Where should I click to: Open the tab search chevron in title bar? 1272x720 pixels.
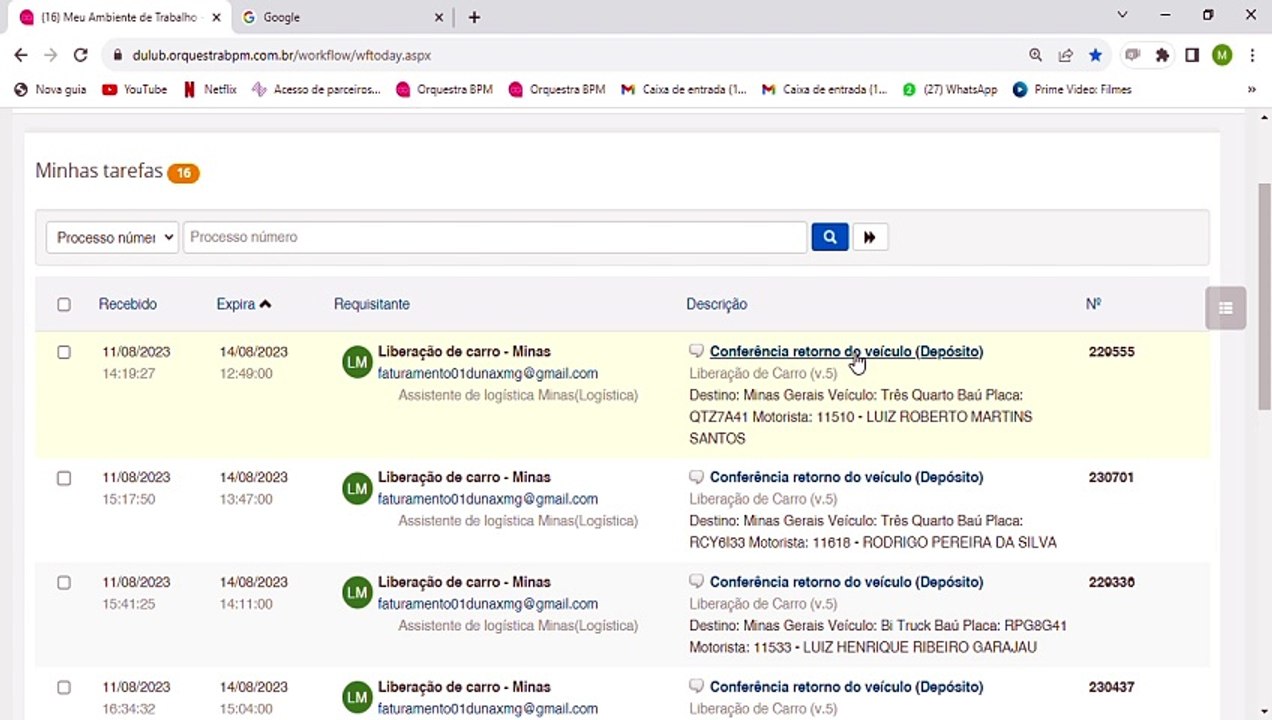(1122, 15)
